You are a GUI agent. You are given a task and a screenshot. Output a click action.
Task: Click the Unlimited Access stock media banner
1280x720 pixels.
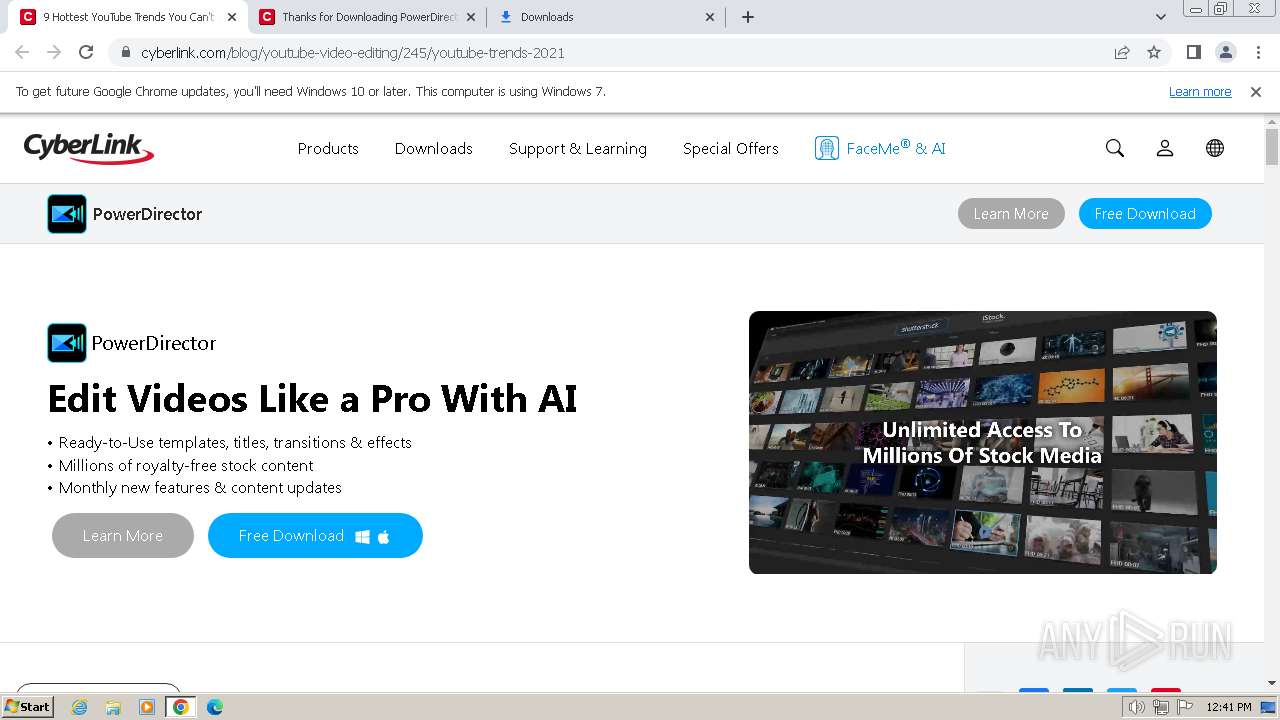982,443
